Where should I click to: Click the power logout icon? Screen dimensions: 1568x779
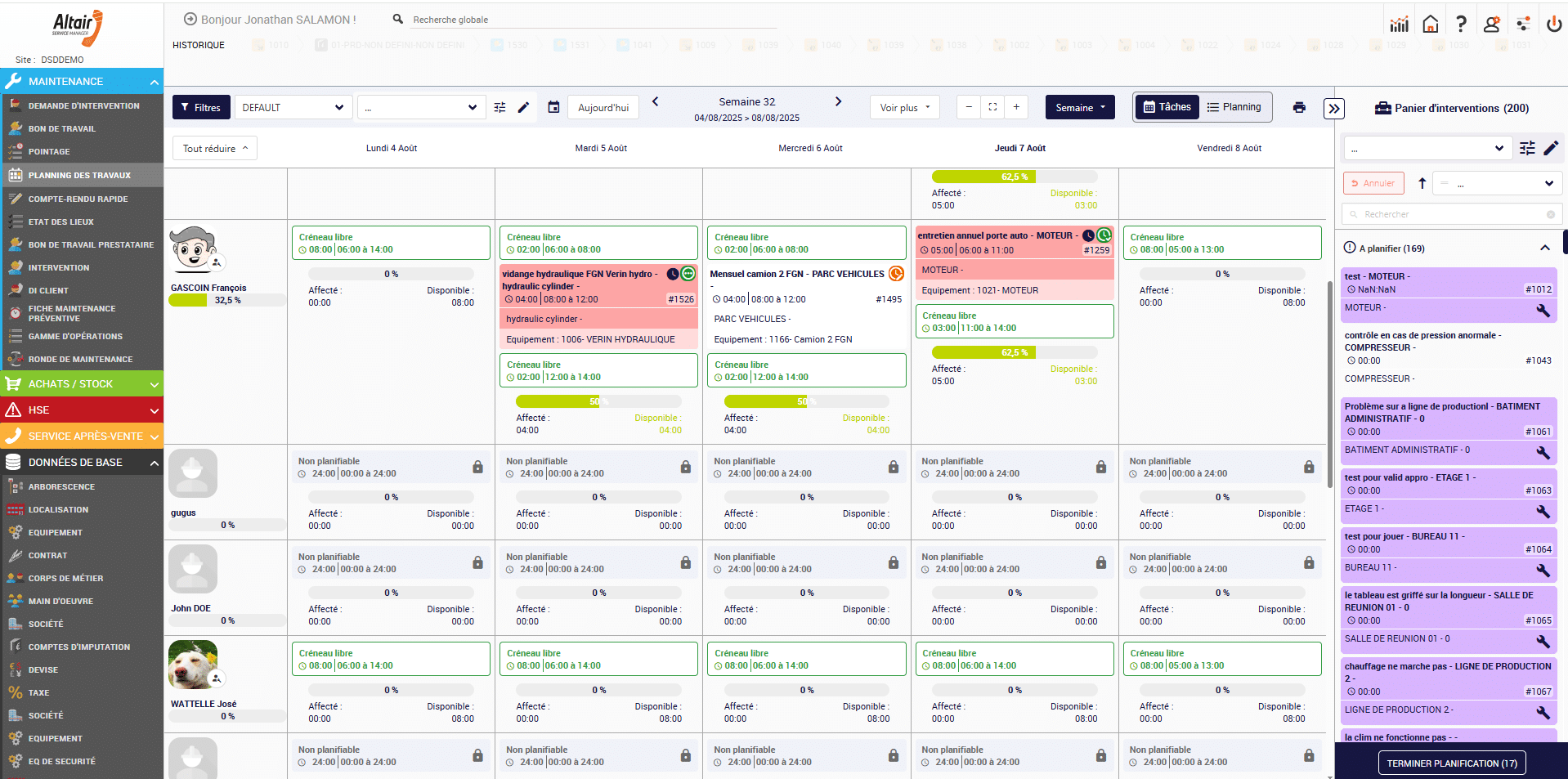point(1554,24)
